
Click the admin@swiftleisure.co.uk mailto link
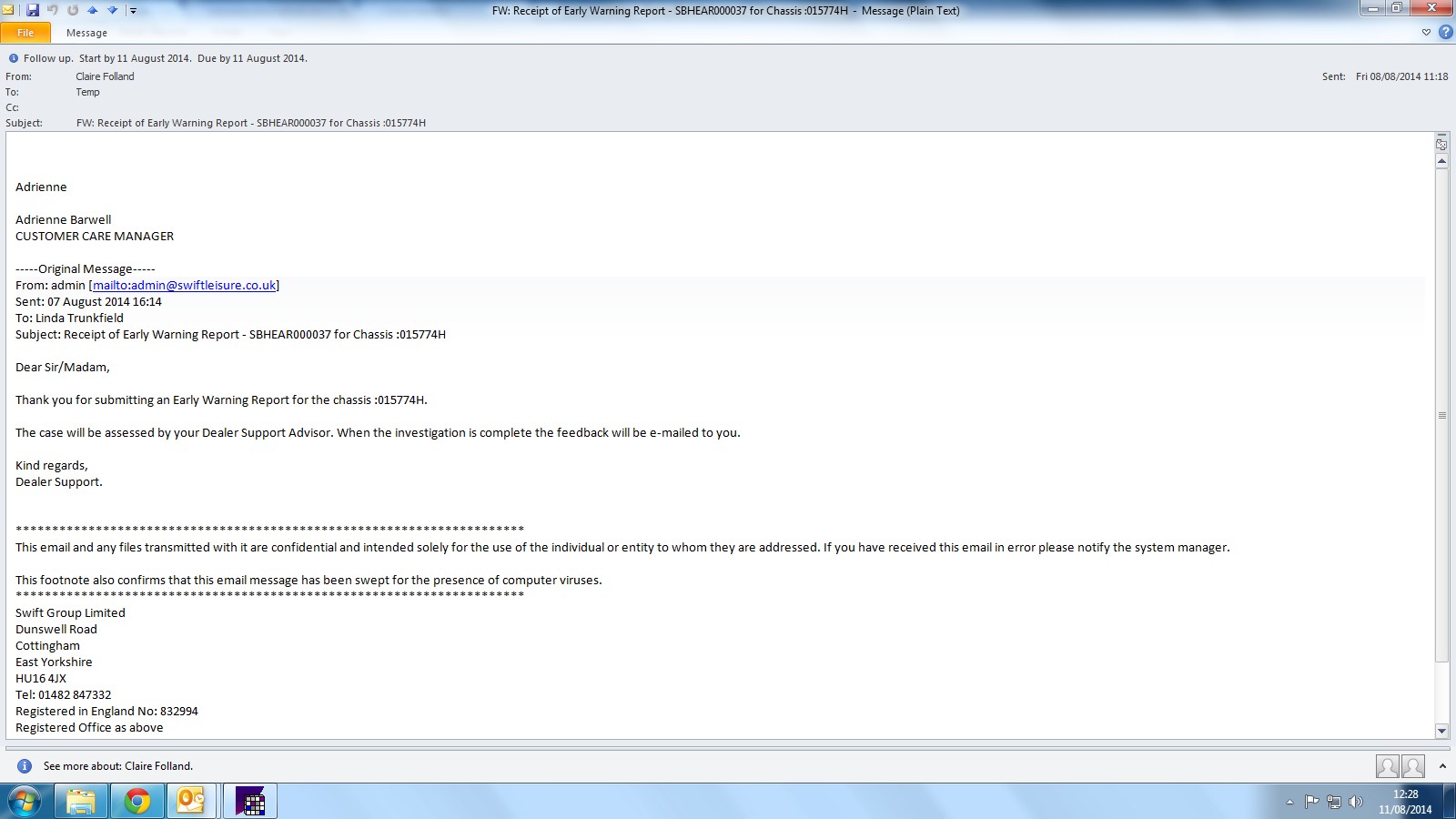click(x=184, y=285)
